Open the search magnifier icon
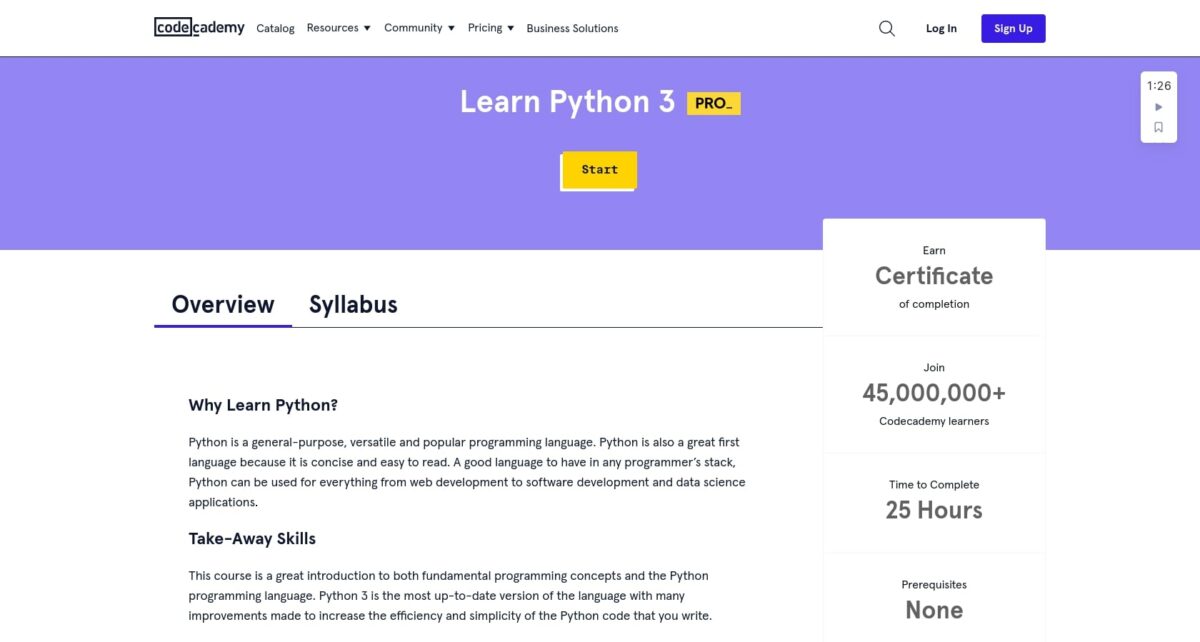This screenshot has width=1200, height=642. click(x=886, y=28)
